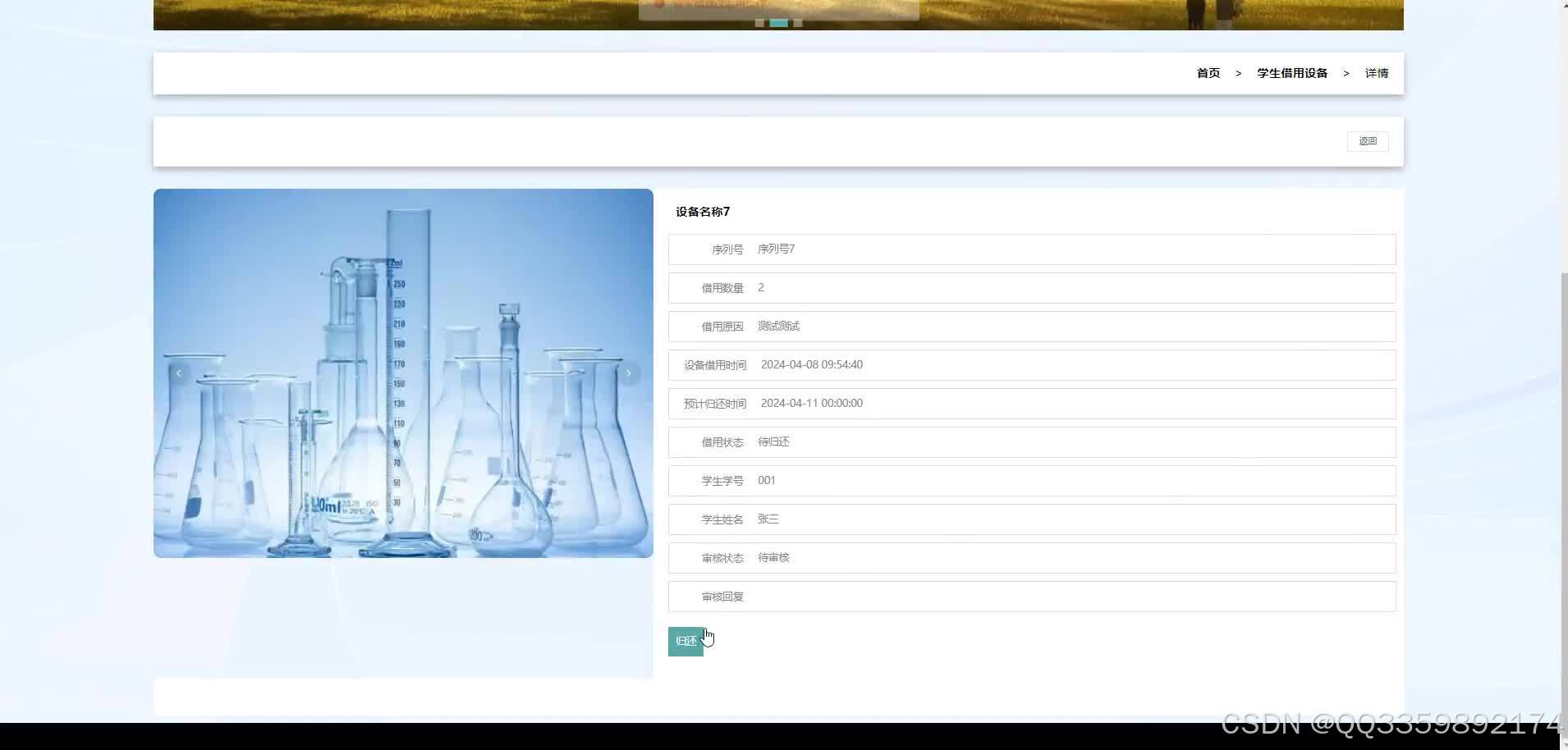Click the 详情 breadcrumb item
This screenshot has height=750, width=1568.
pyautogui.click(x=1377, y=73)
